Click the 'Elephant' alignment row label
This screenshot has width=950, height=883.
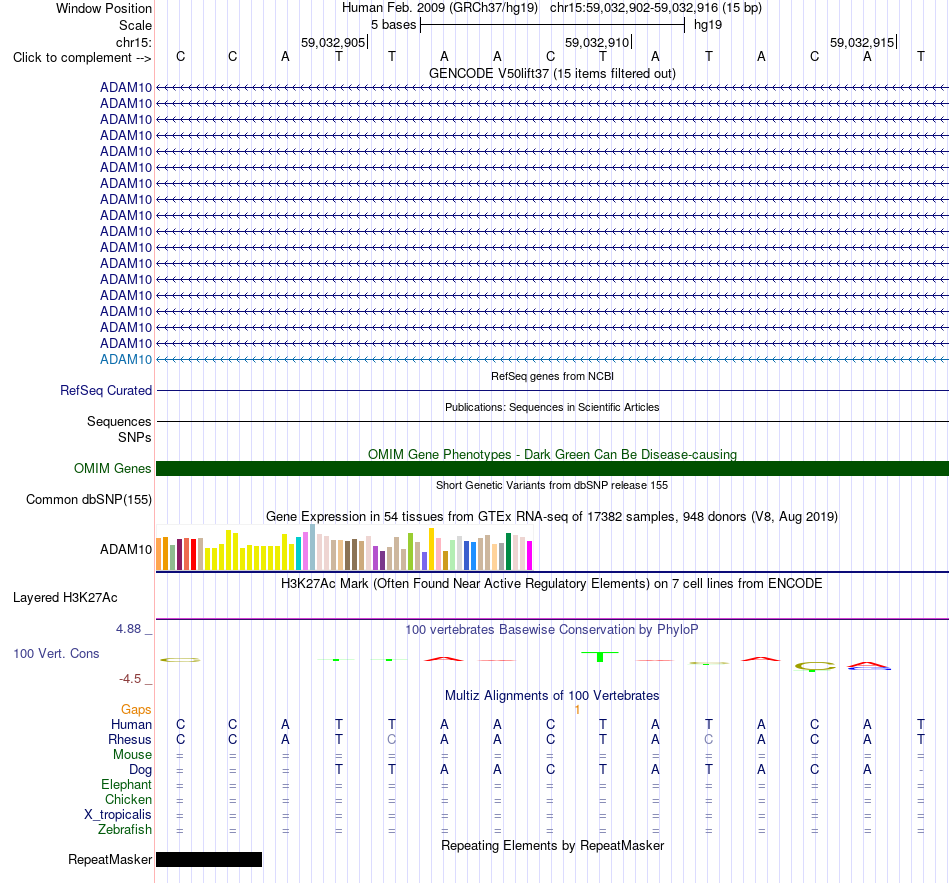[127, 784]
